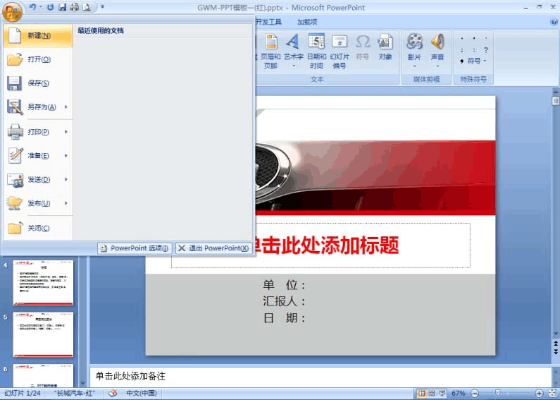This screenshot has width=560, height=400.
Task: Click the 汇报人： text on the slide
Action: [x=284, y=301]
